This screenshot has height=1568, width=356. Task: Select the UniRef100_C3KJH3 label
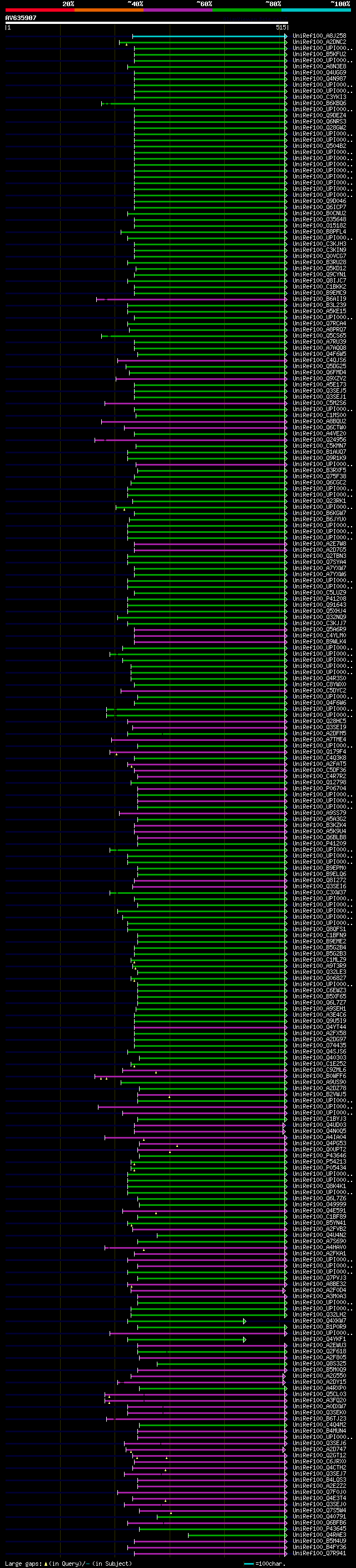click(319, 244)
